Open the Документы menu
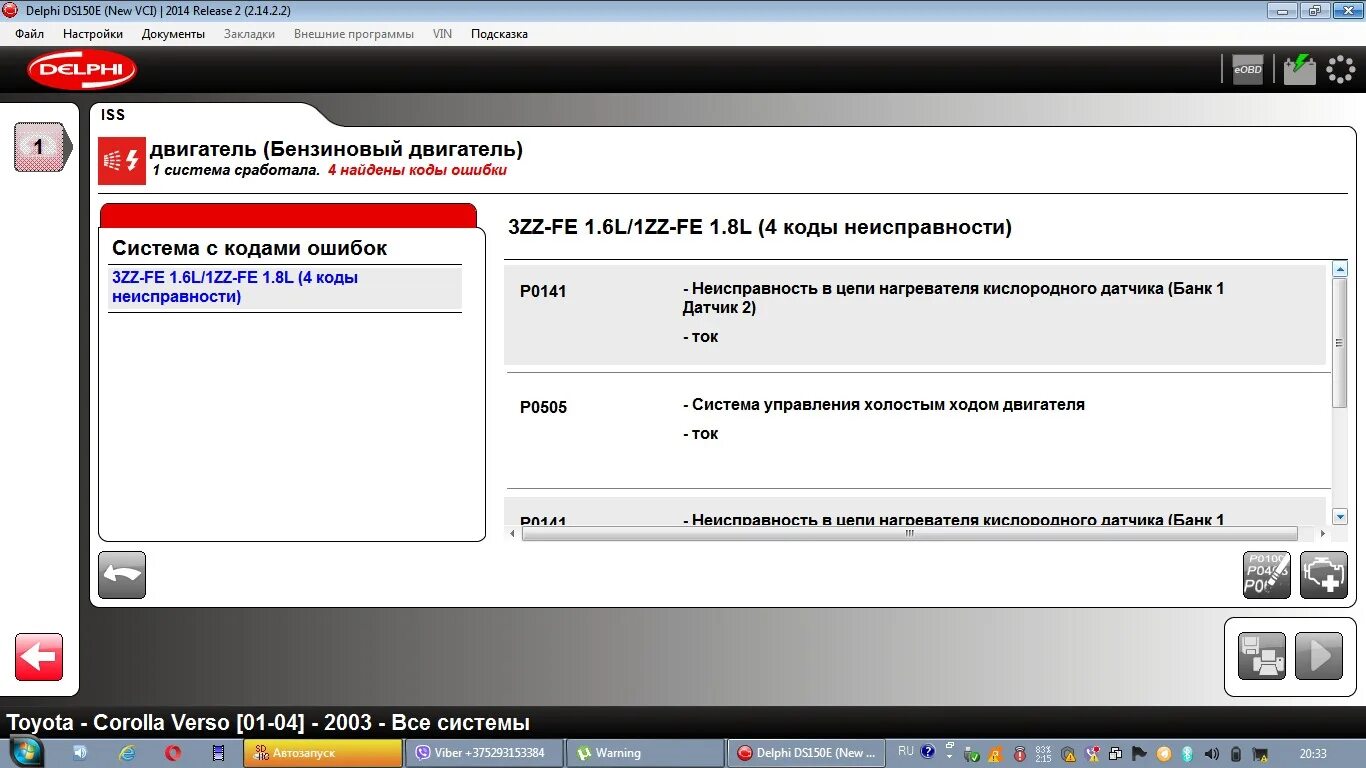Image resolution: width=1366 pixels, height=768 pixels. (x=173, y=34)
